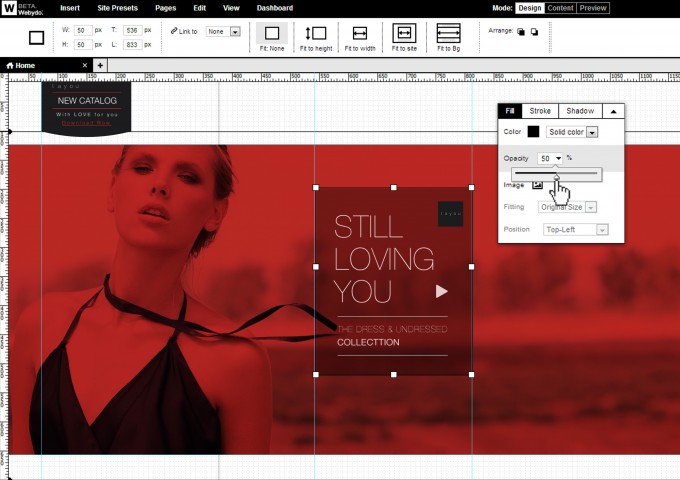Click the black Color swatch

533,132
